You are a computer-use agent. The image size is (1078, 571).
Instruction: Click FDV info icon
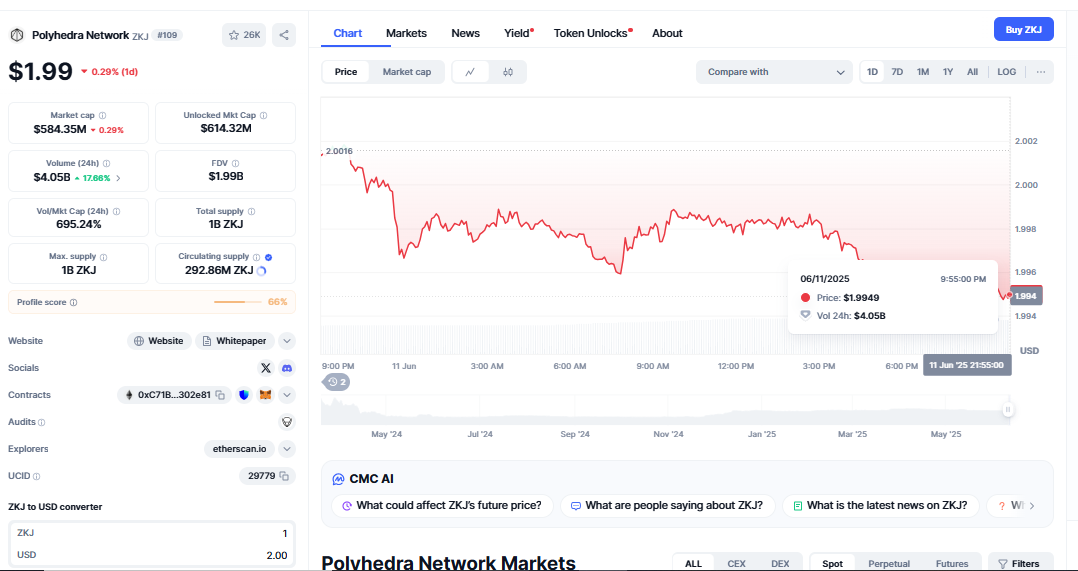click(x=235, y=164)
